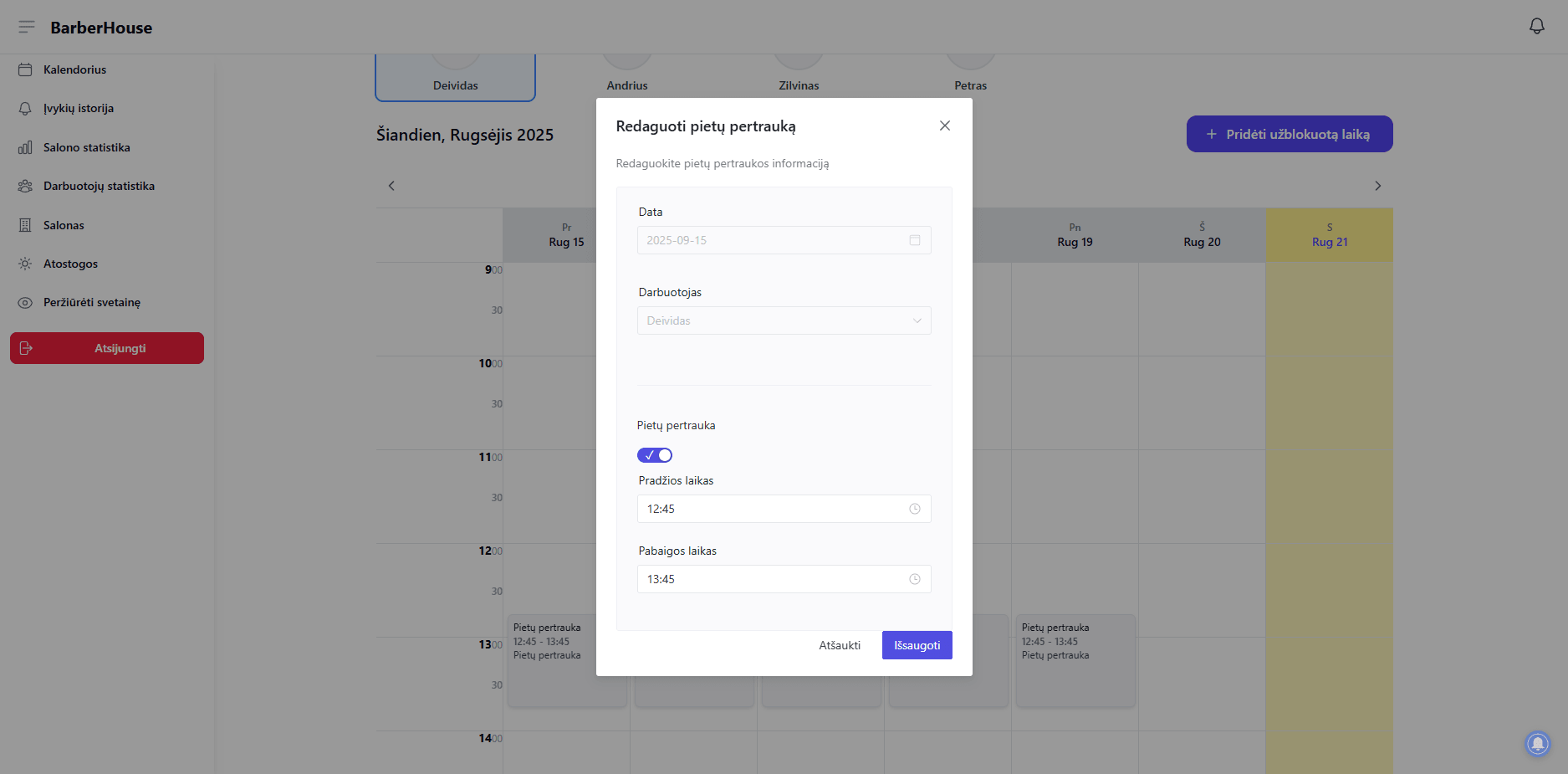Viewport: 1568px width, 774px height.
Task: Toggle the hamburger sidebar menu icon
Action: 27,27
